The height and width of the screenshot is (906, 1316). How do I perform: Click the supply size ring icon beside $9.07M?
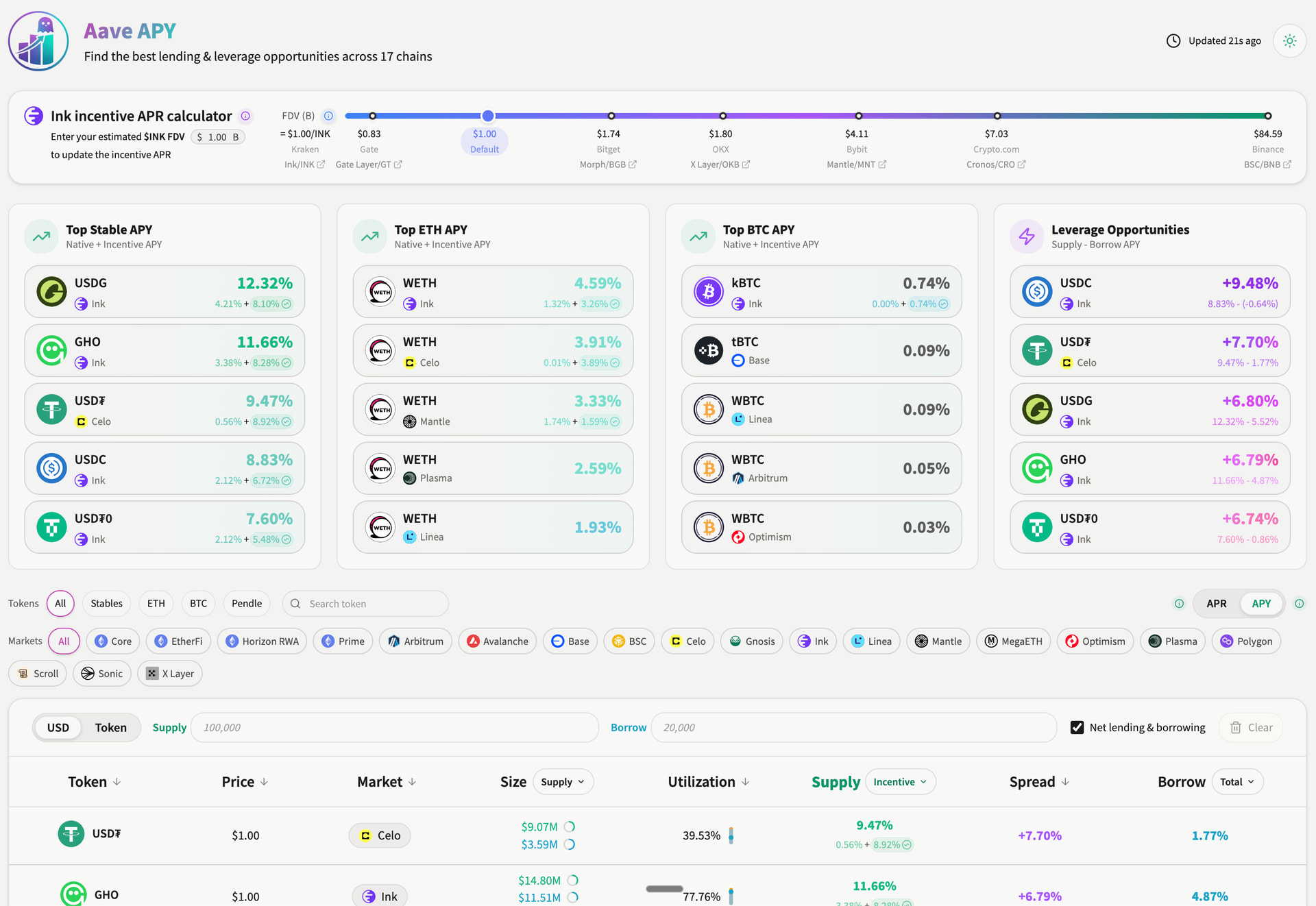pyautogui.click(x=569, y=827)
